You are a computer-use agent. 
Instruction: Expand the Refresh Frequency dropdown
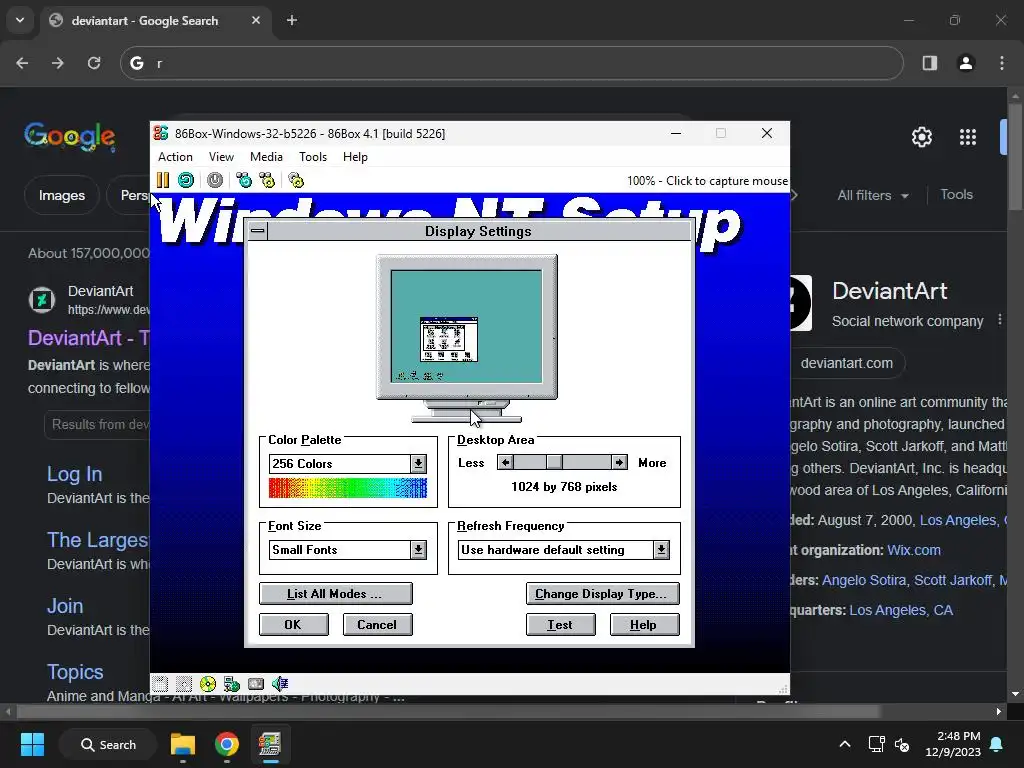tap(662, 550)
